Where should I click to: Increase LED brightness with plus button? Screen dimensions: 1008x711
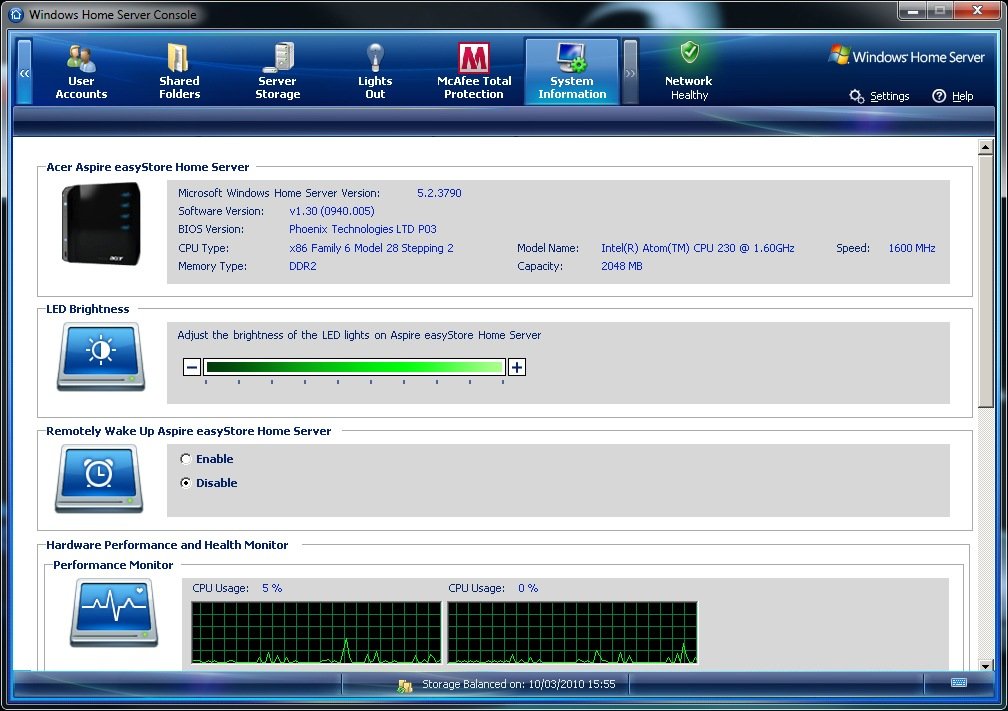click(517, 367)
